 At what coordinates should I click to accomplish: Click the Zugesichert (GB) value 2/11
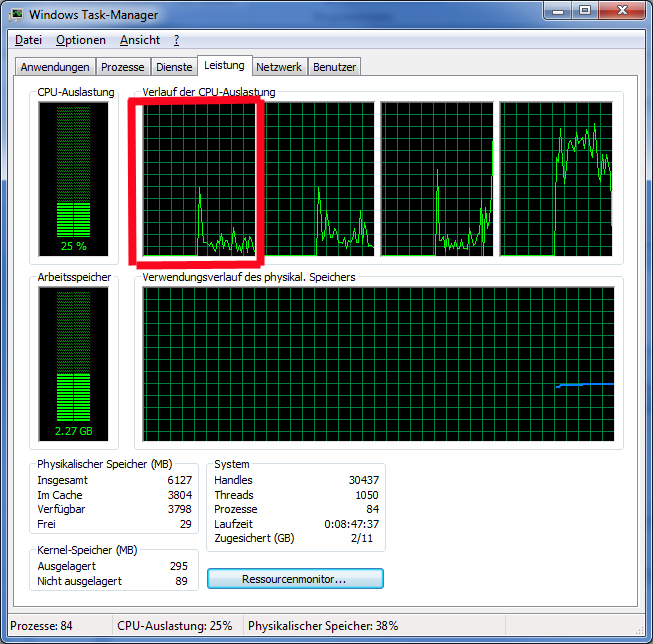coord(361,538)
